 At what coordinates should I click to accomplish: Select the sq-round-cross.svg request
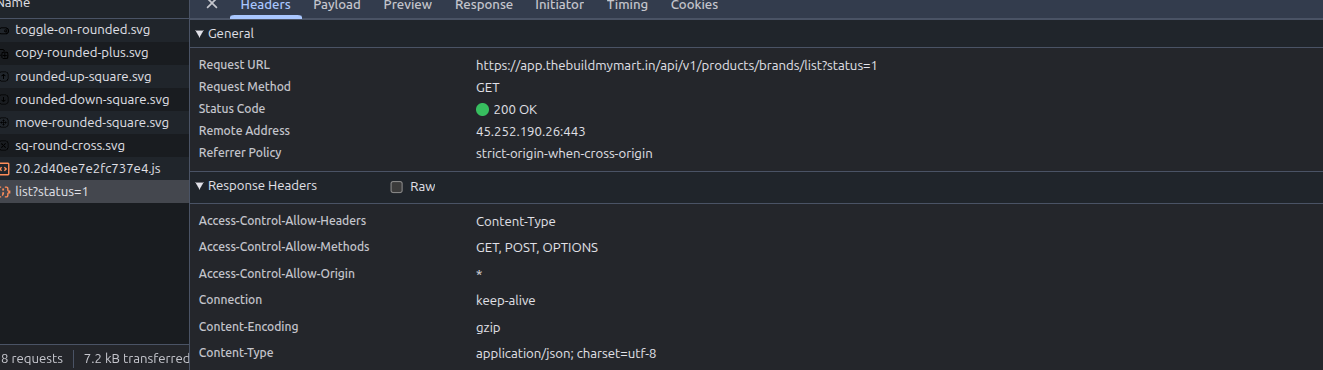tap(94, 145)
